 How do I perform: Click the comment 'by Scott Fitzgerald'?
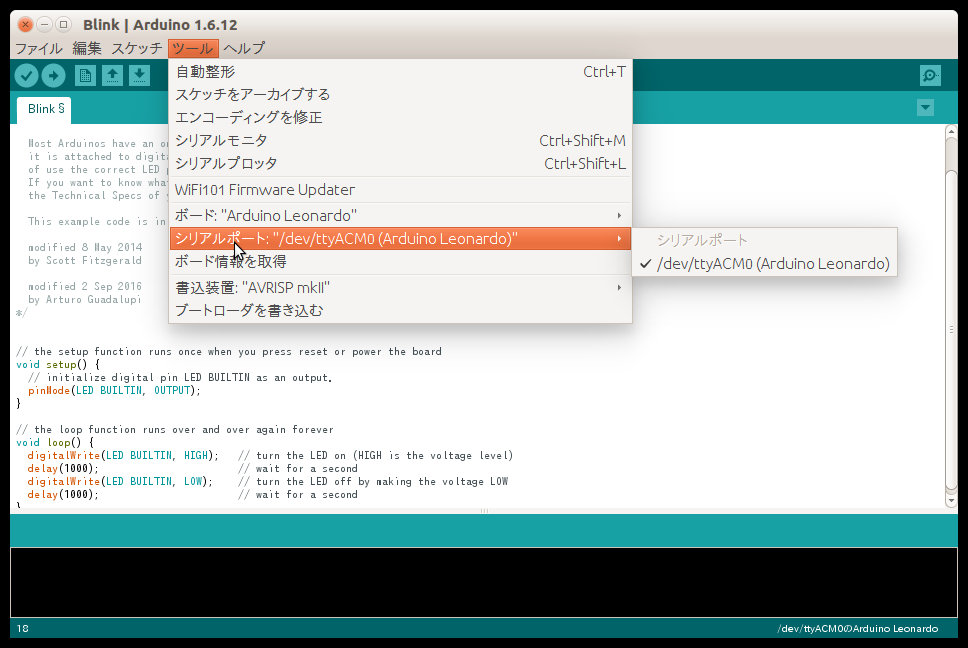coord(85,260)
